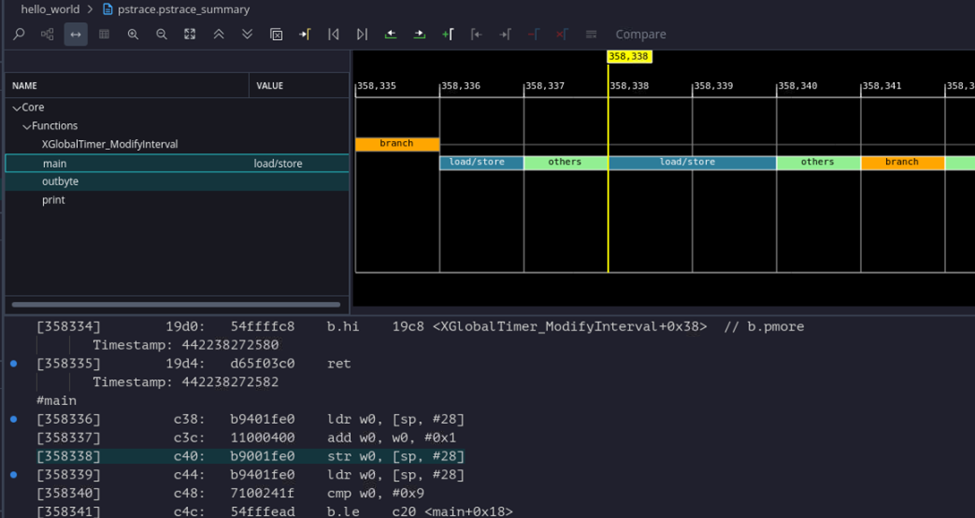975x518 pixels.
Task: Click the green add marker icon
Action: tap(448, 34)
